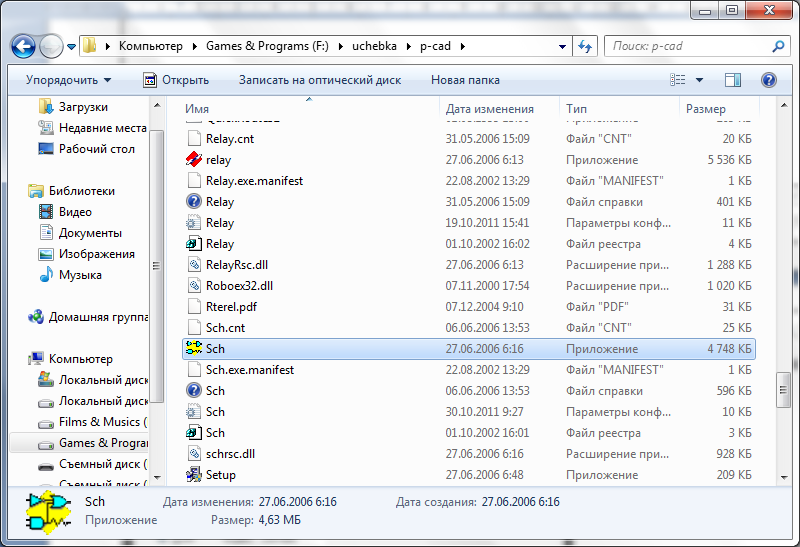
Task: Select the Relay help file icon
Action: pyautogui.click(x=194, y=202)
